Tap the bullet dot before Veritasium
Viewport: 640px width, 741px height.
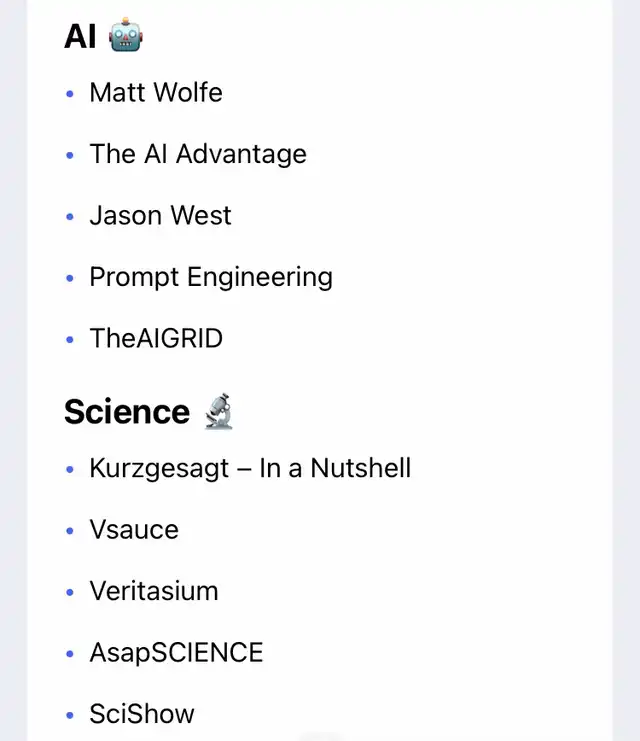70,592
